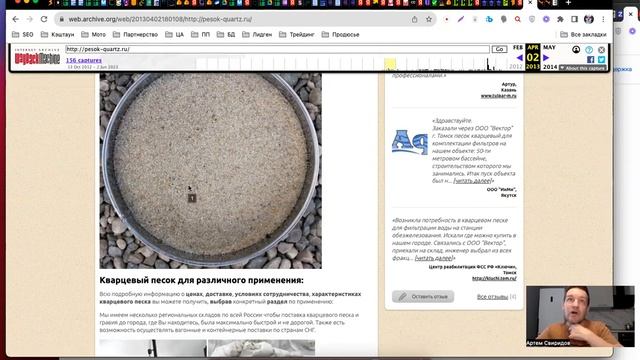Open the Трейдинг bookmarks folder
640x360 pixels.
tap(297, 35)
